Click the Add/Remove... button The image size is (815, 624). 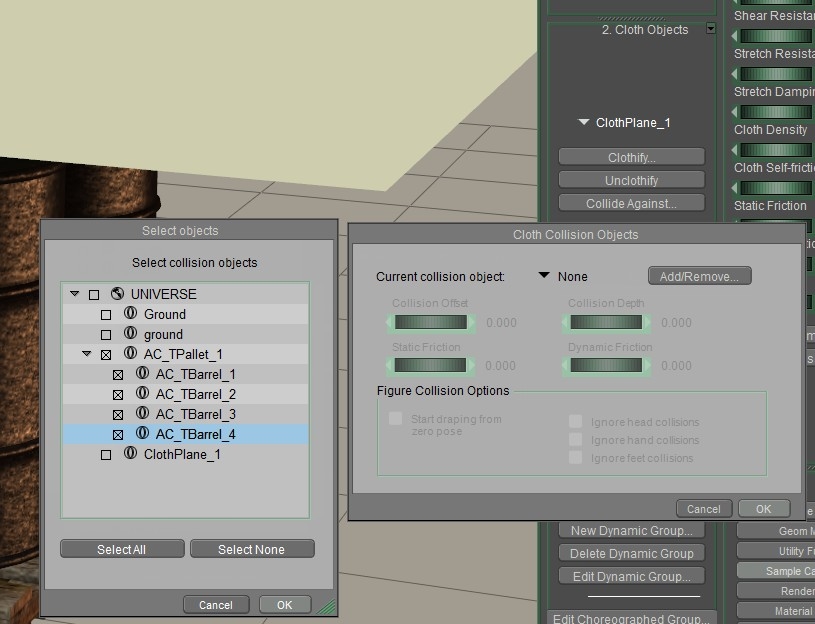pyautogui.click(x=699, y=276)
